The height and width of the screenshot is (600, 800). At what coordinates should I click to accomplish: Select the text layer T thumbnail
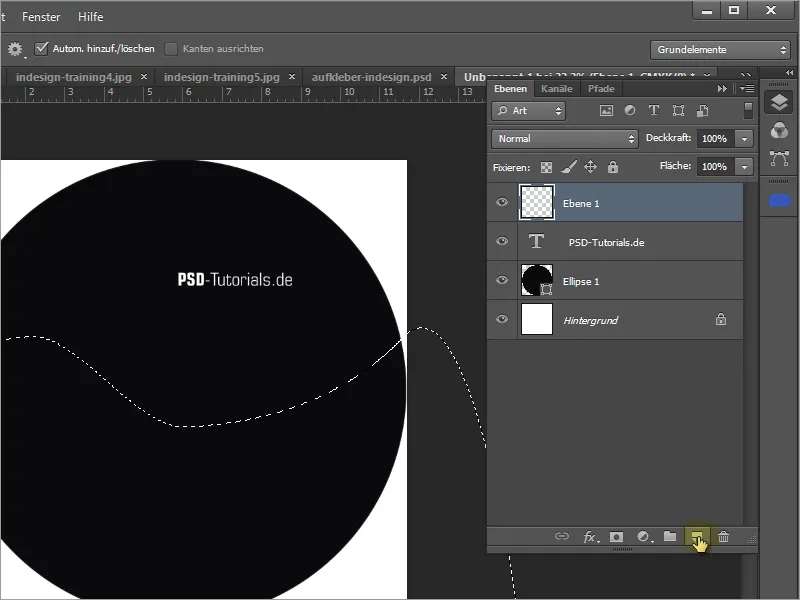click(536, 241)
